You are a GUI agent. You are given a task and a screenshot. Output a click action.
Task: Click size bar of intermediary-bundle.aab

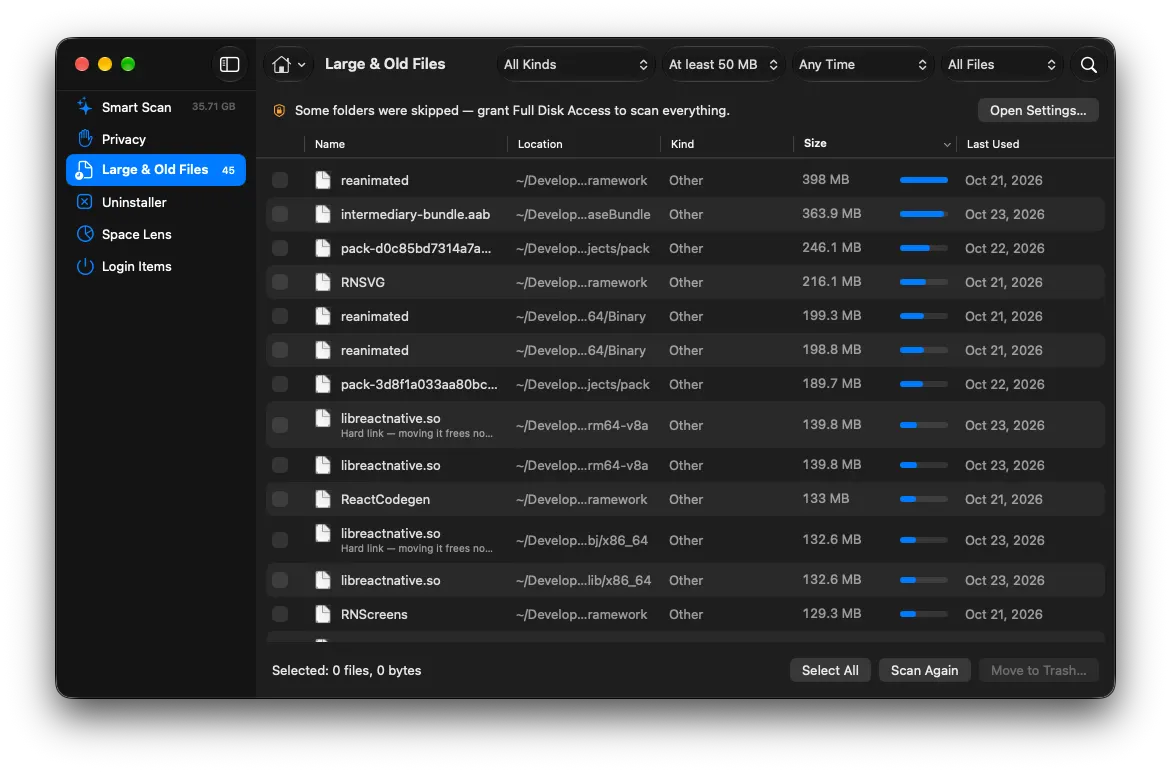click(x=924, y=214)
